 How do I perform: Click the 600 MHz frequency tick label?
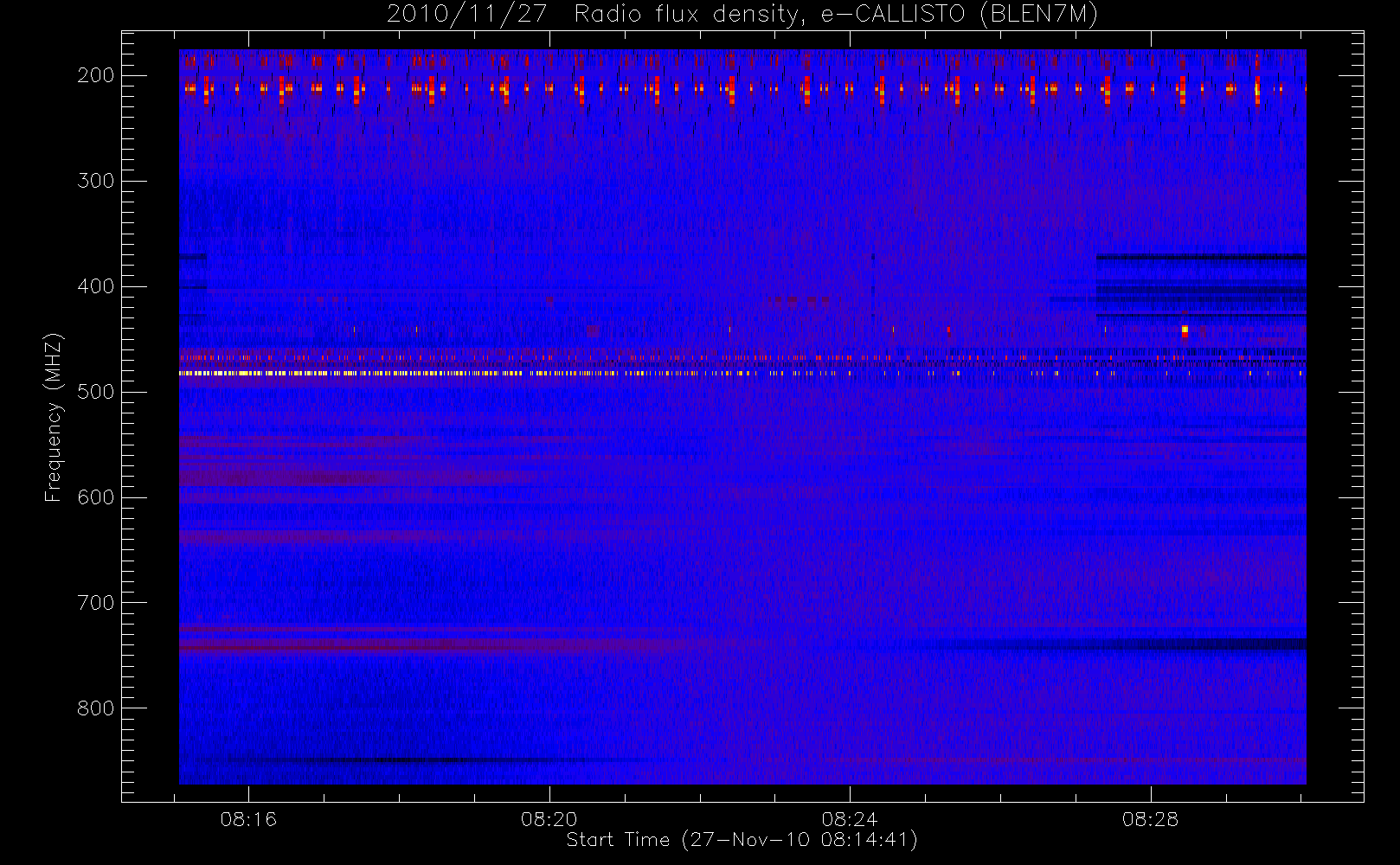pyautogui.click(x=96, y=497)
